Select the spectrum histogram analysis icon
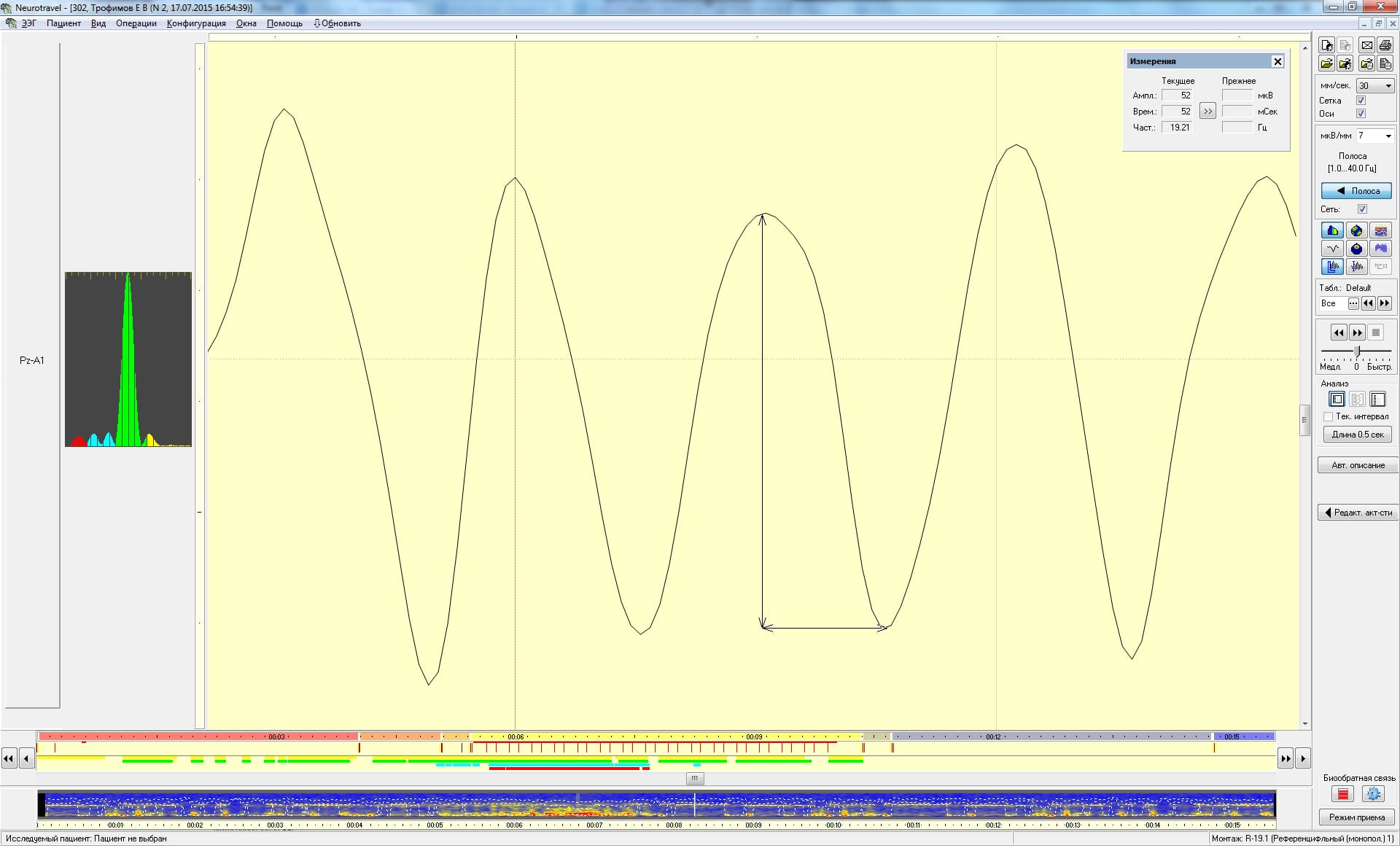 1333,231
